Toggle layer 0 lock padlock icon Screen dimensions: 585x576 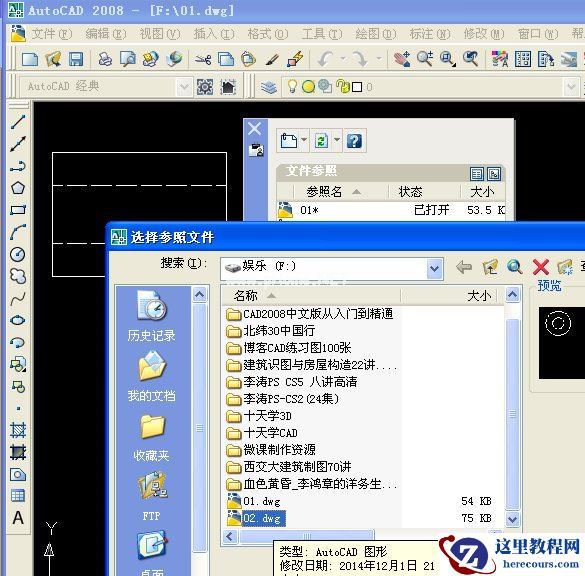coord(342,86)
